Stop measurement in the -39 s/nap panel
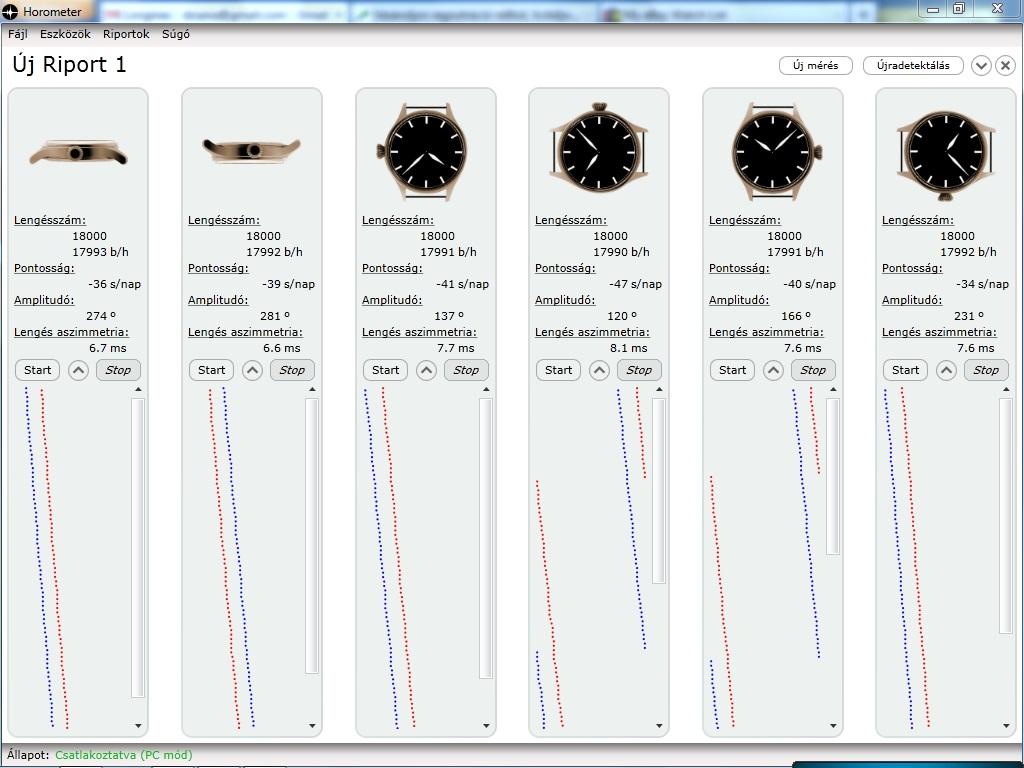Image resolution: width=1024 pixels, height=768 pixels. tap(292, 370)
